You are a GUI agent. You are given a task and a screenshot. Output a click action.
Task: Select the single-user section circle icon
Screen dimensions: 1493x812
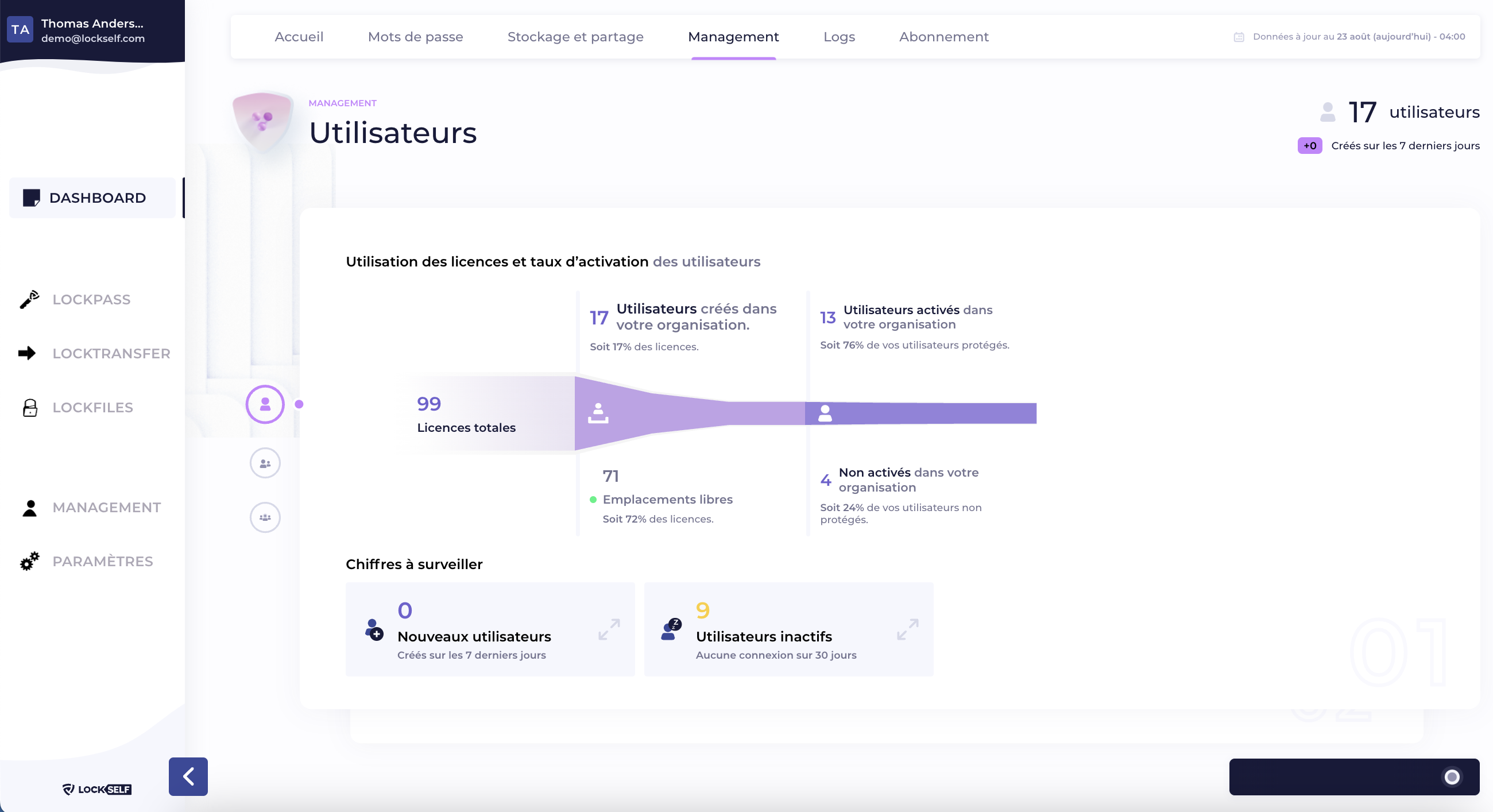click(x=265, y=404)
